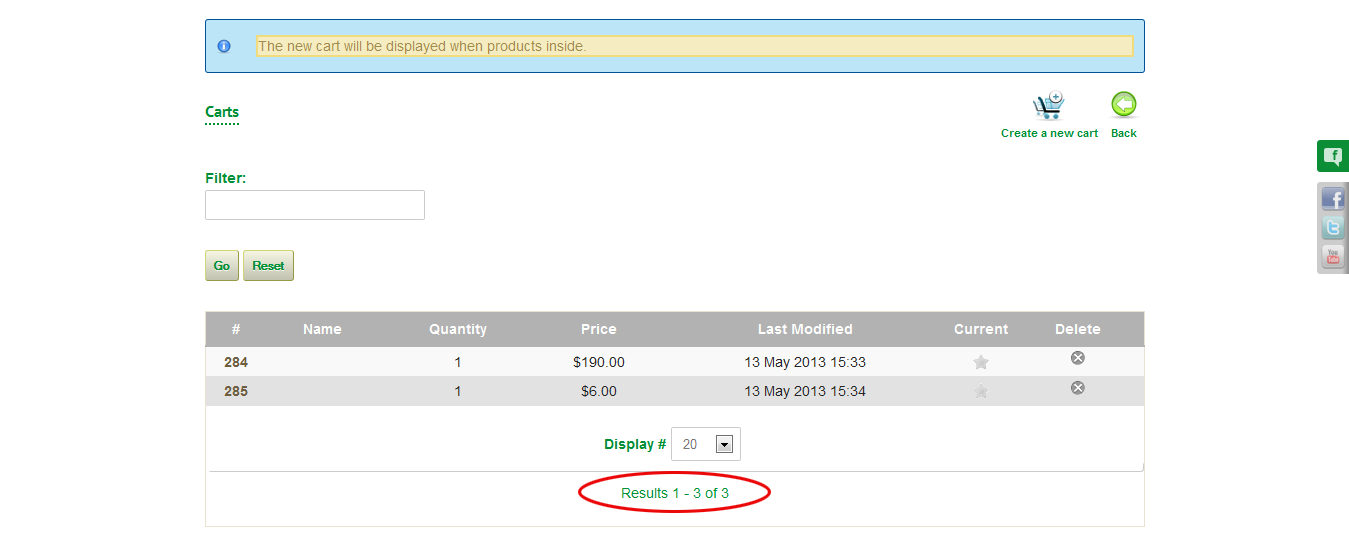Open the green Facebook chat side tab
This screenshot has width=1349, height=552.
[x=1332, y=156]
